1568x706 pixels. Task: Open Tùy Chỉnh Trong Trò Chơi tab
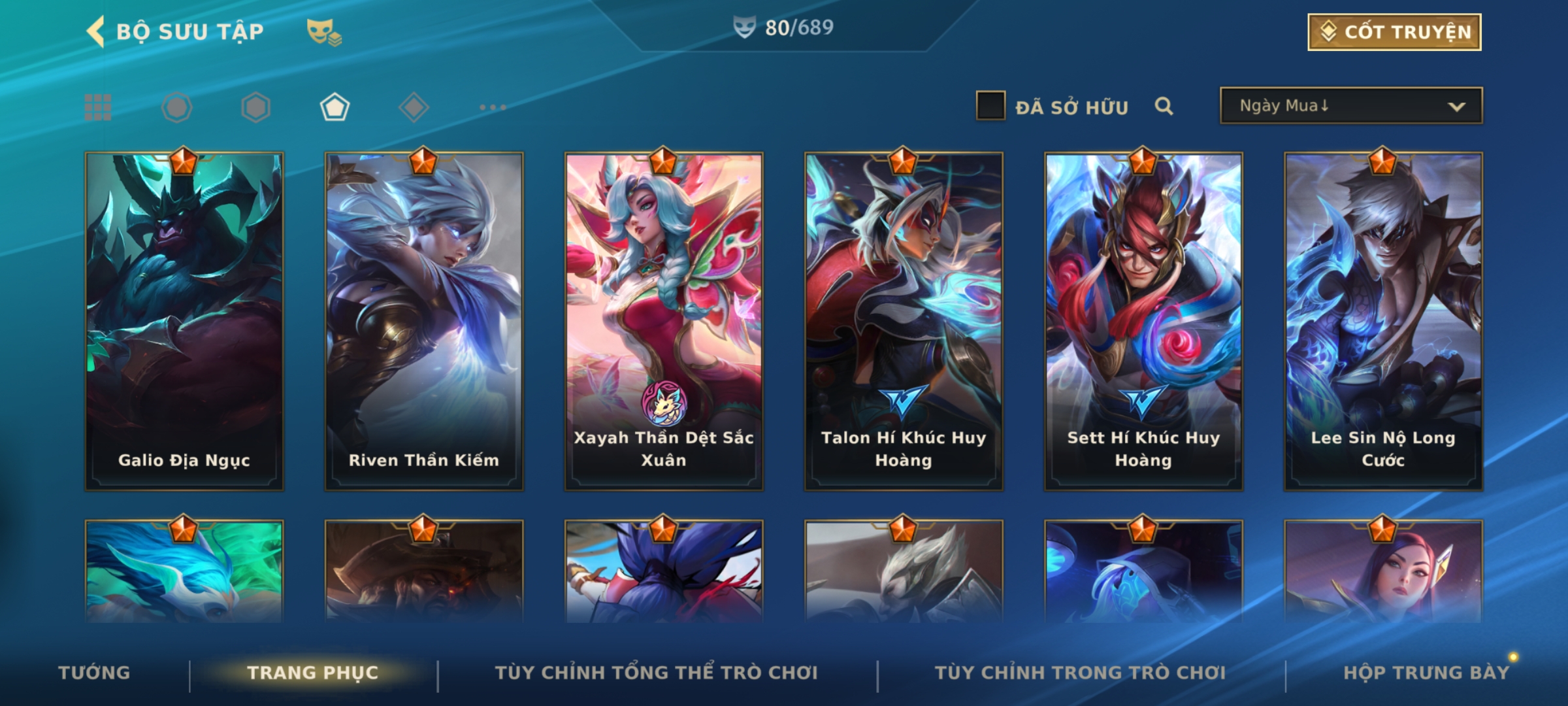click(x=1080, y=673)
